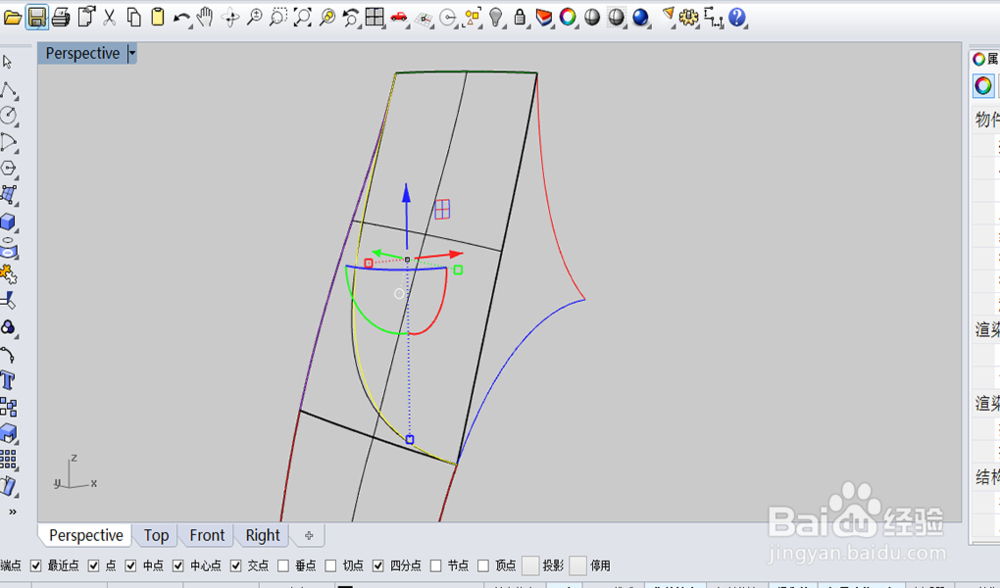This screenshot has height=588, width=1000.
Task: Copy objects with the copy icon
Action: point(133,17)
